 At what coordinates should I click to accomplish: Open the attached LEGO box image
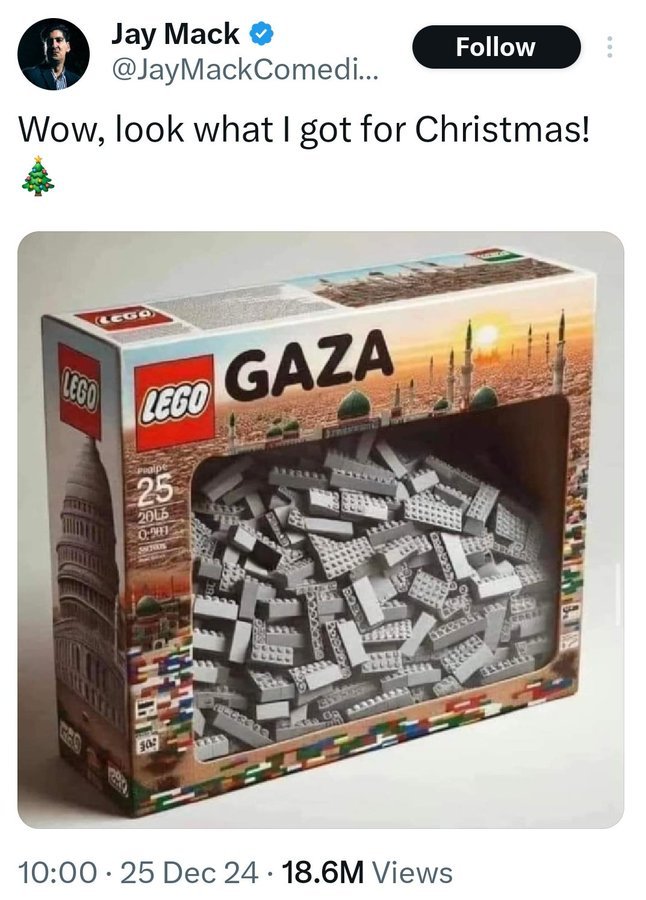tap(320, 529)
